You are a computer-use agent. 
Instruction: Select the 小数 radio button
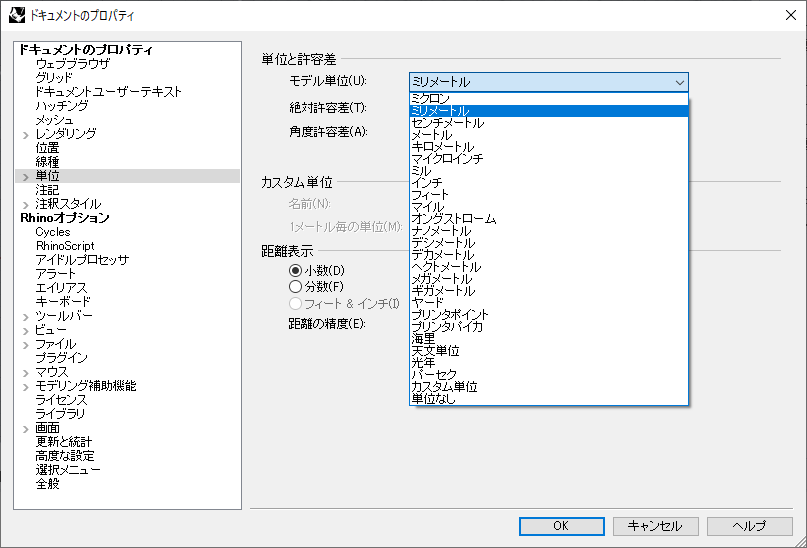[x=295, y=271]
